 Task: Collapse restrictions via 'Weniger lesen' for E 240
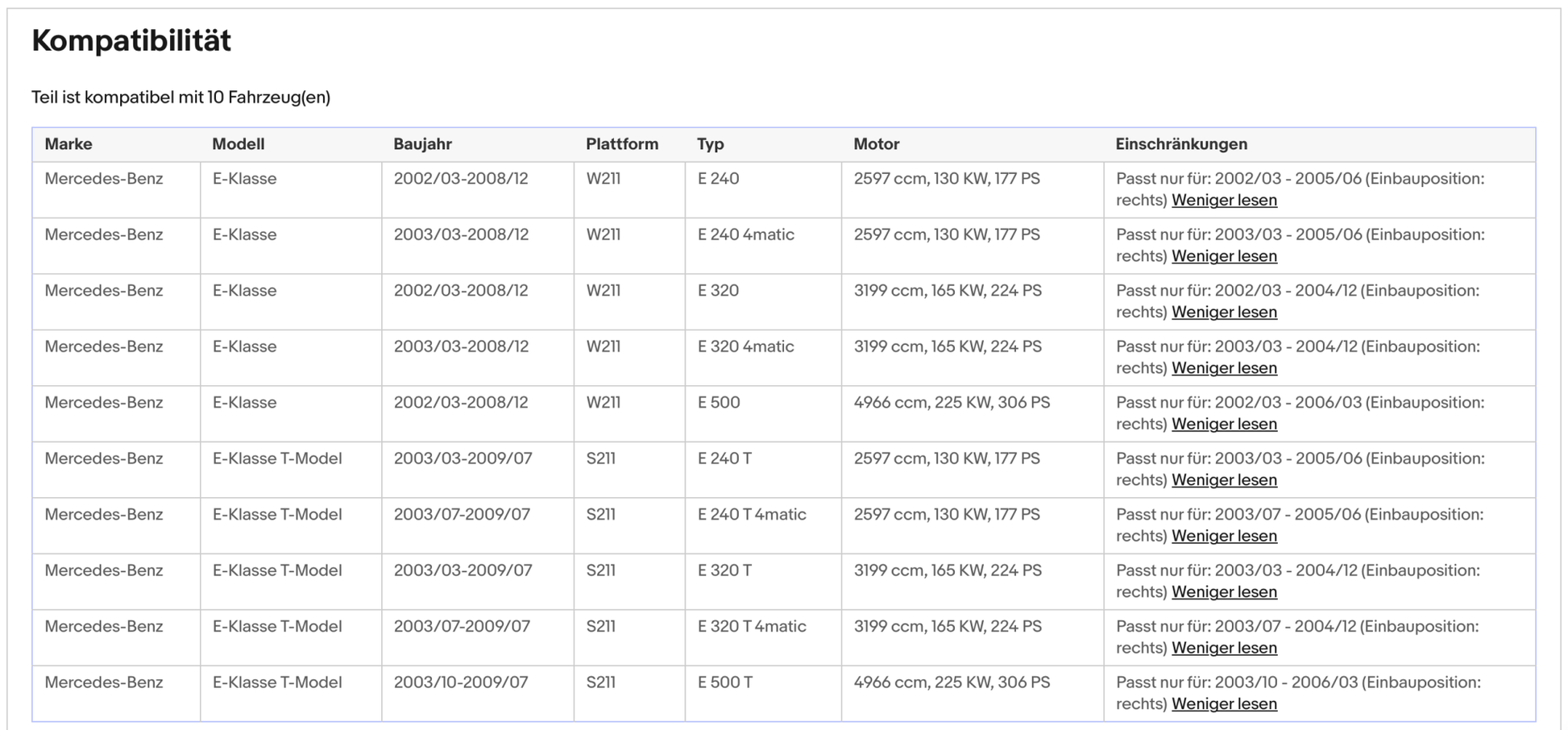(1223, 200)
